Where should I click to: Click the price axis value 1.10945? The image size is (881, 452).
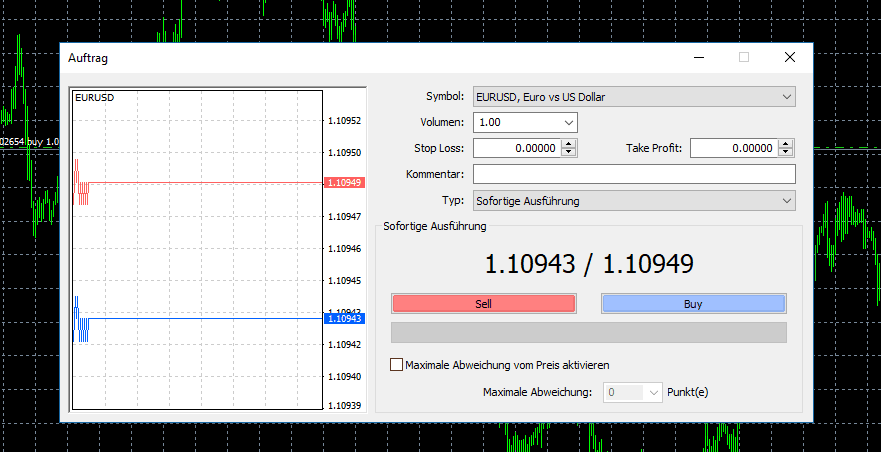point(344,281)
